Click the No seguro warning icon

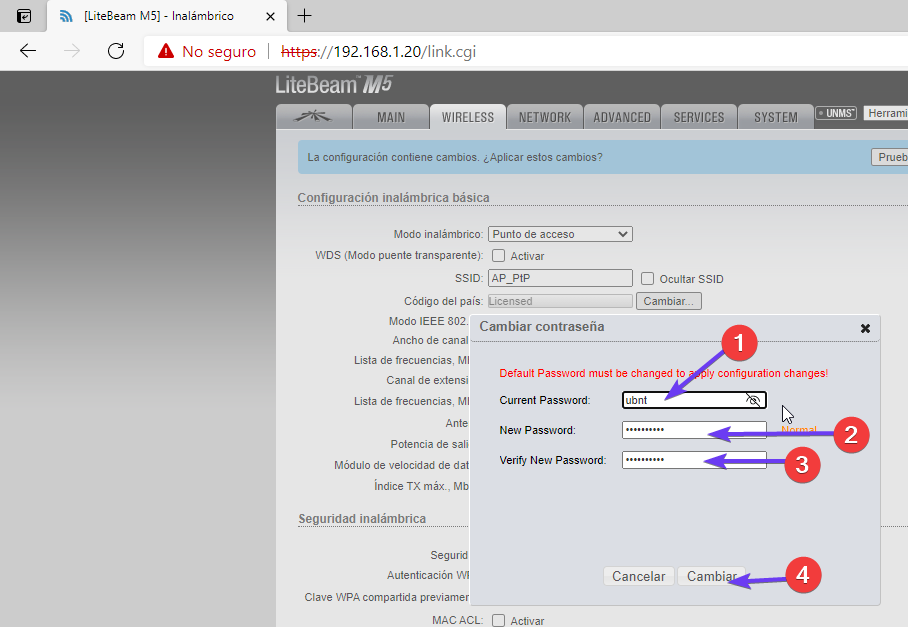(x=166, y=51)
